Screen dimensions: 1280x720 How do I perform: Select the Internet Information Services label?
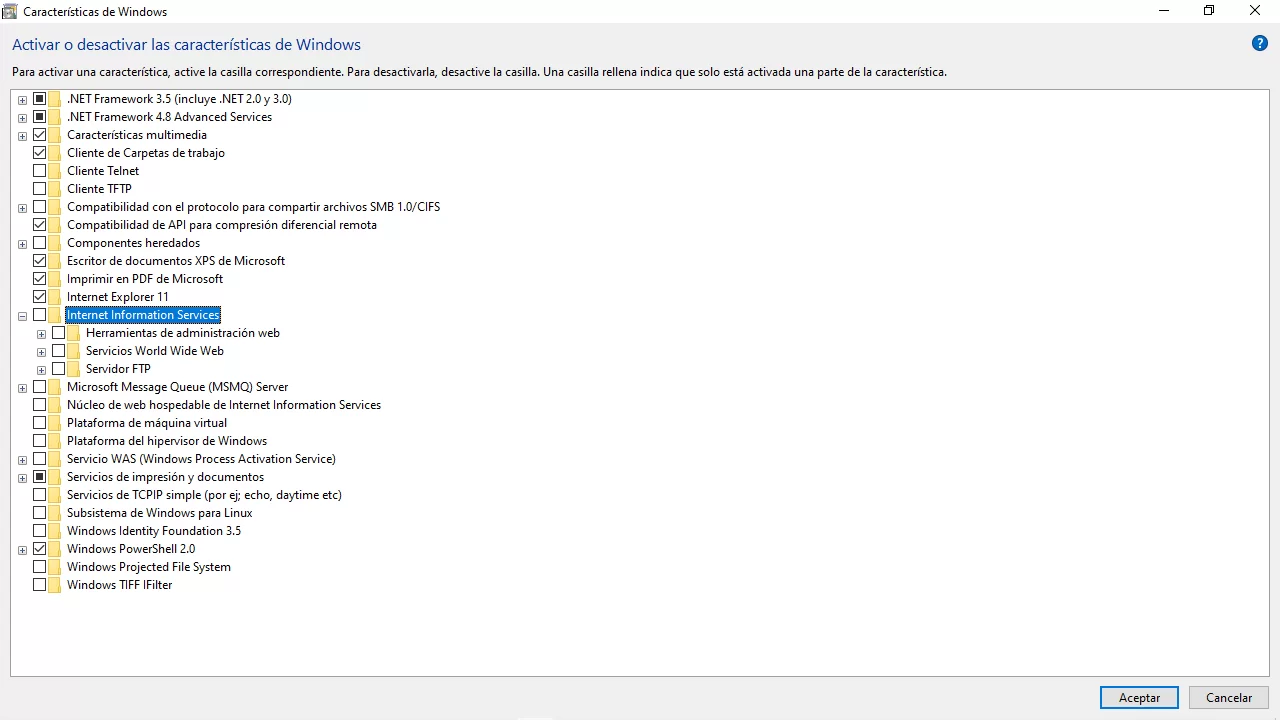[x=143, y=315]
